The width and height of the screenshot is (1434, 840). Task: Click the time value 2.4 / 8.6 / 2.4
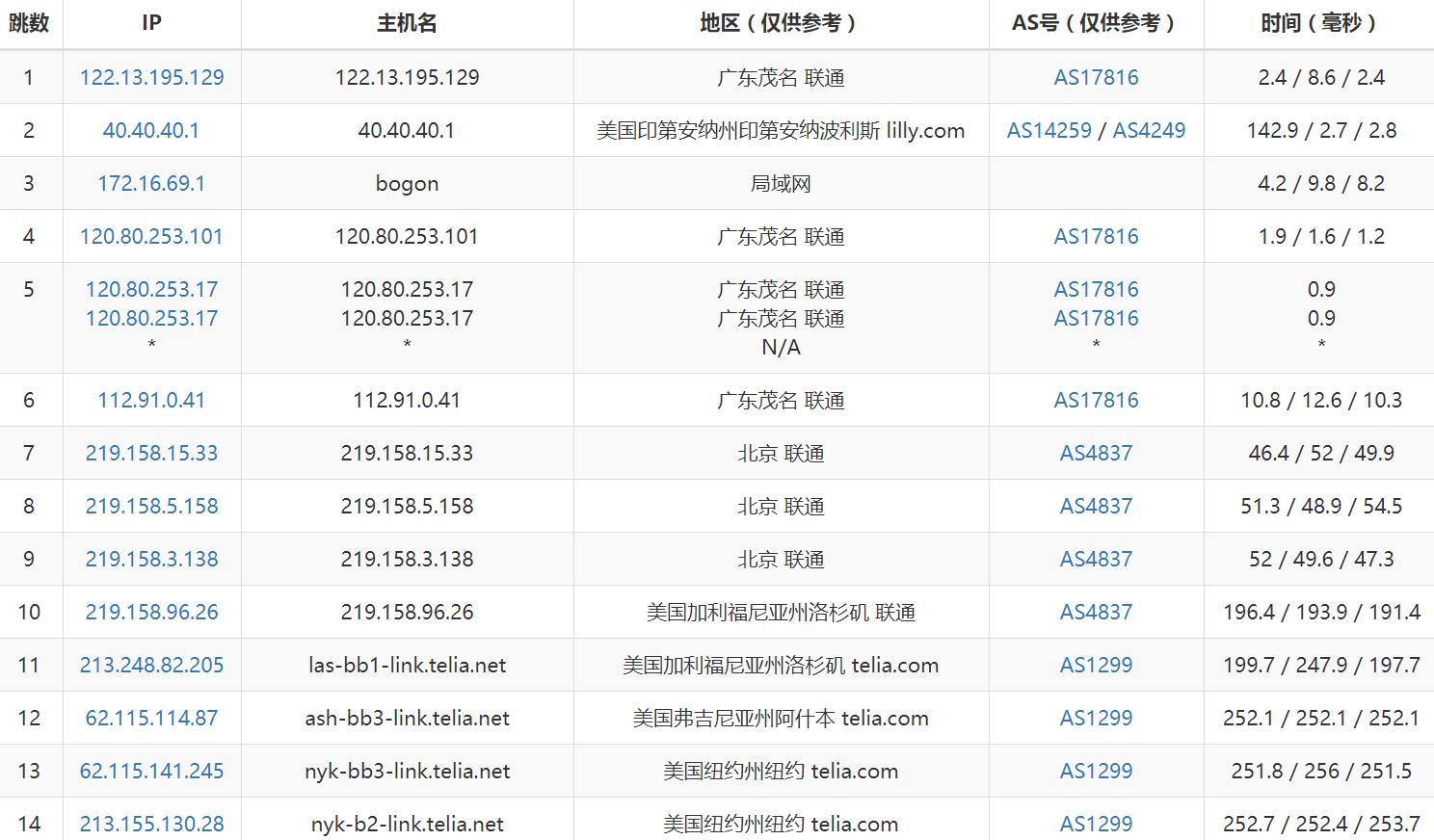point(1321,77)
